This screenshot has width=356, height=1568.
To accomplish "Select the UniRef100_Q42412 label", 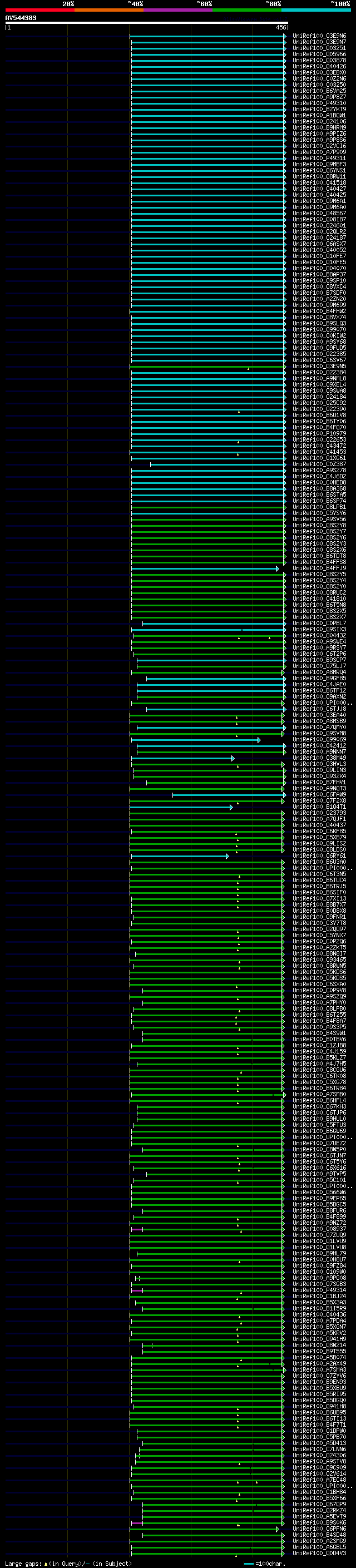I will click(x=319, y=746).
